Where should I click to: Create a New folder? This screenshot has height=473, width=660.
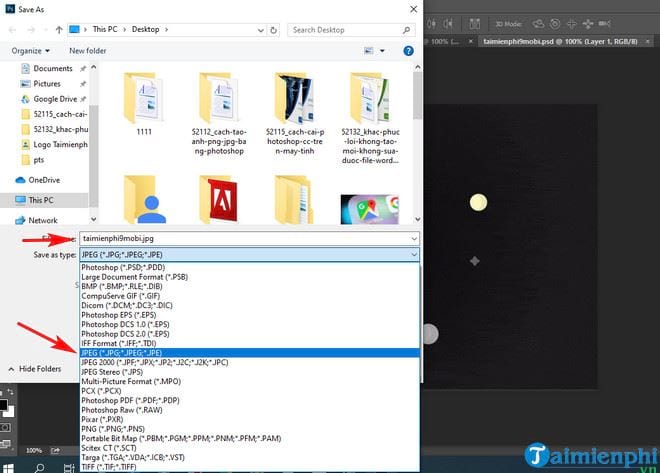pos(88,51)
